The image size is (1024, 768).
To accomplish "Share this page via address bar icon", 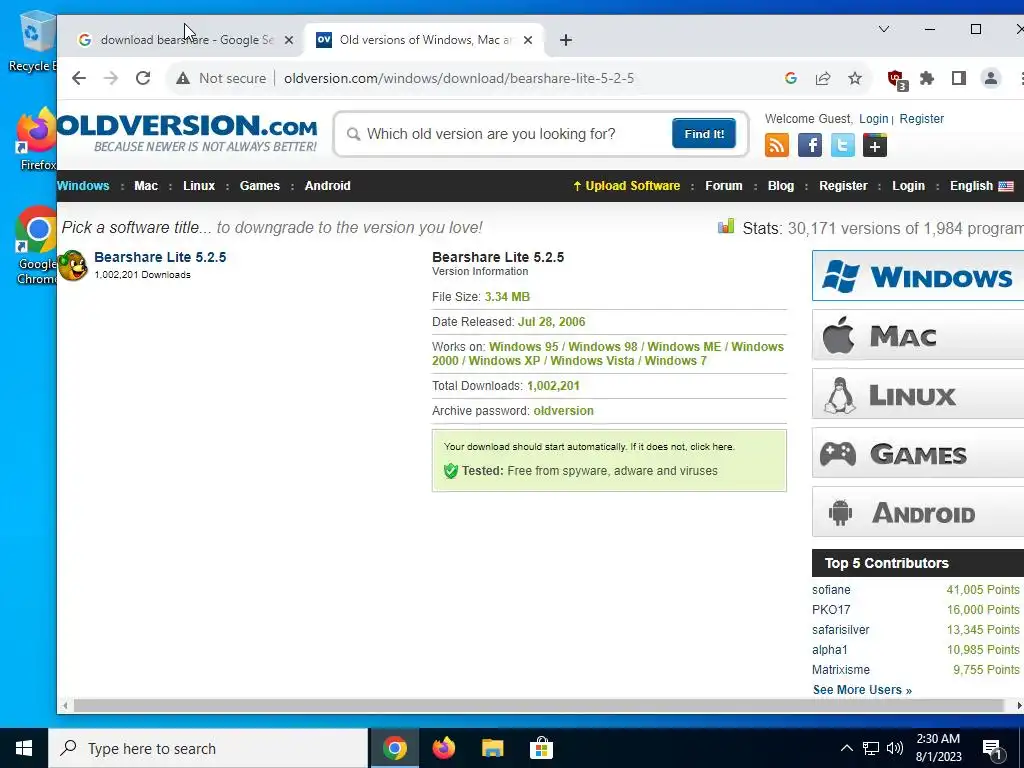I will point(823,78).
